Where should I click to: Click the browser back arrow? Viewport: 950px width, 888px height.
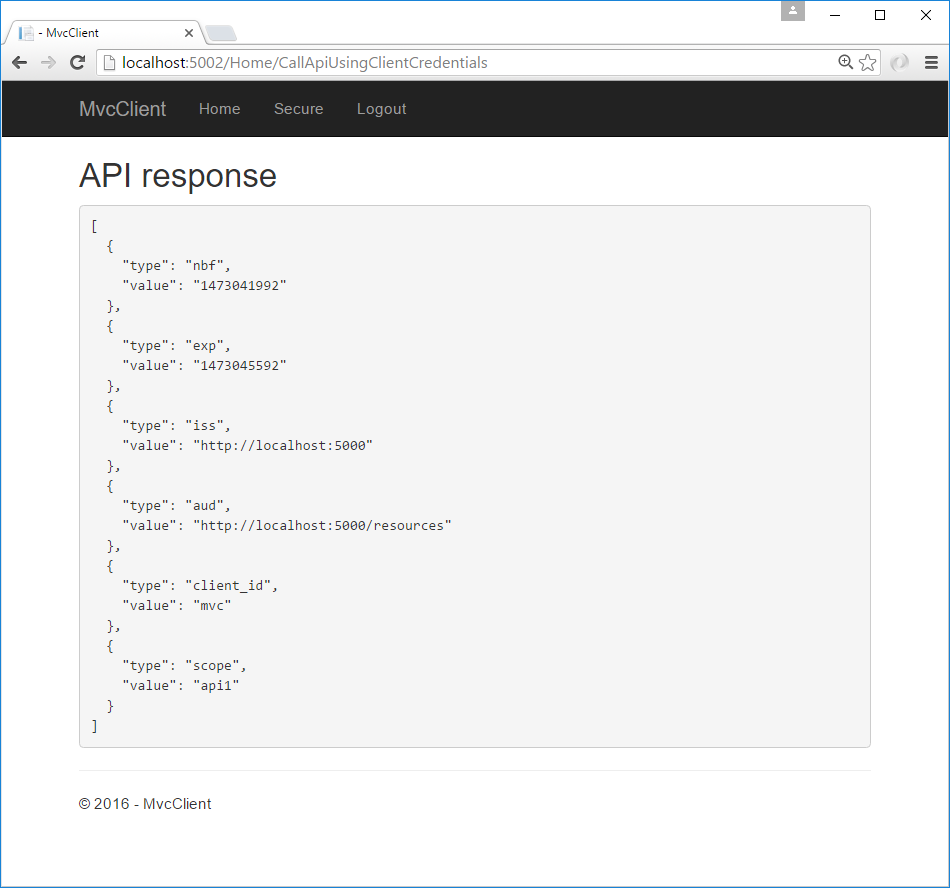tap(20, 63)
